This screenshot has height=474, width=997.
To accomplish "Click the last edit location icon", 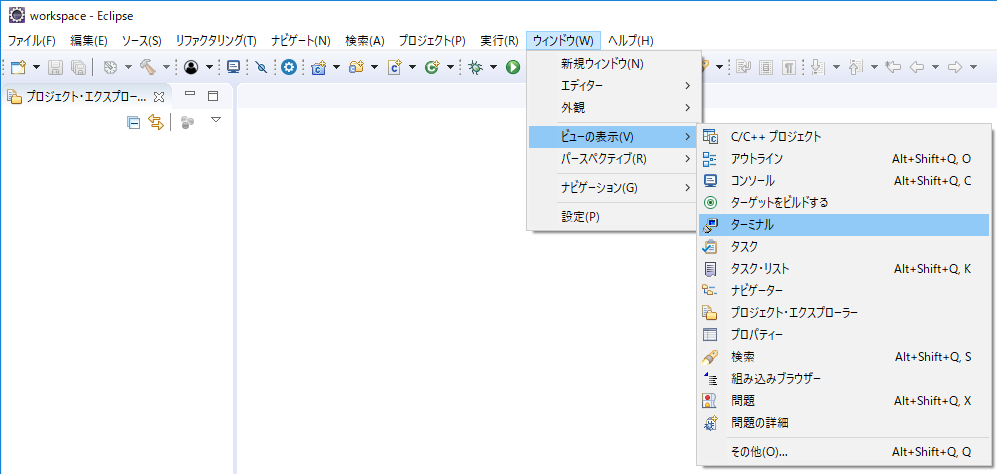I will tap(893, 66).
